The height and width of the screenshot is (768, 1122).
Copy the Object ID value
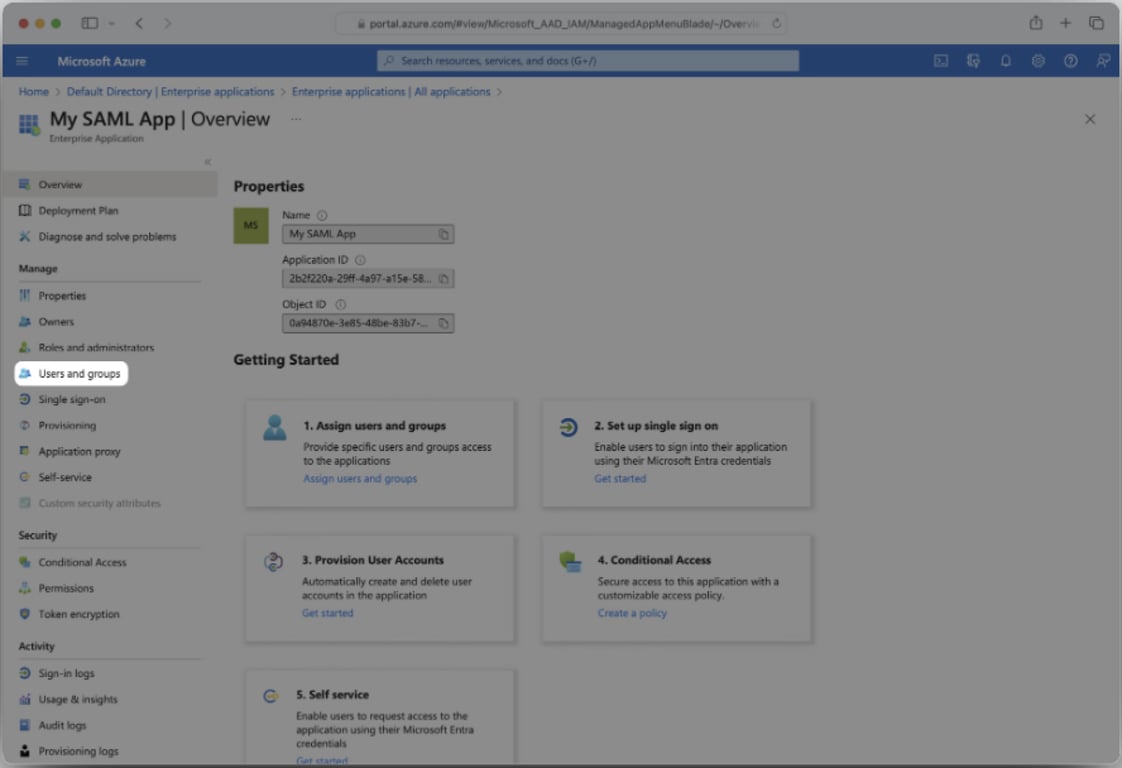[x=444, y=323]
